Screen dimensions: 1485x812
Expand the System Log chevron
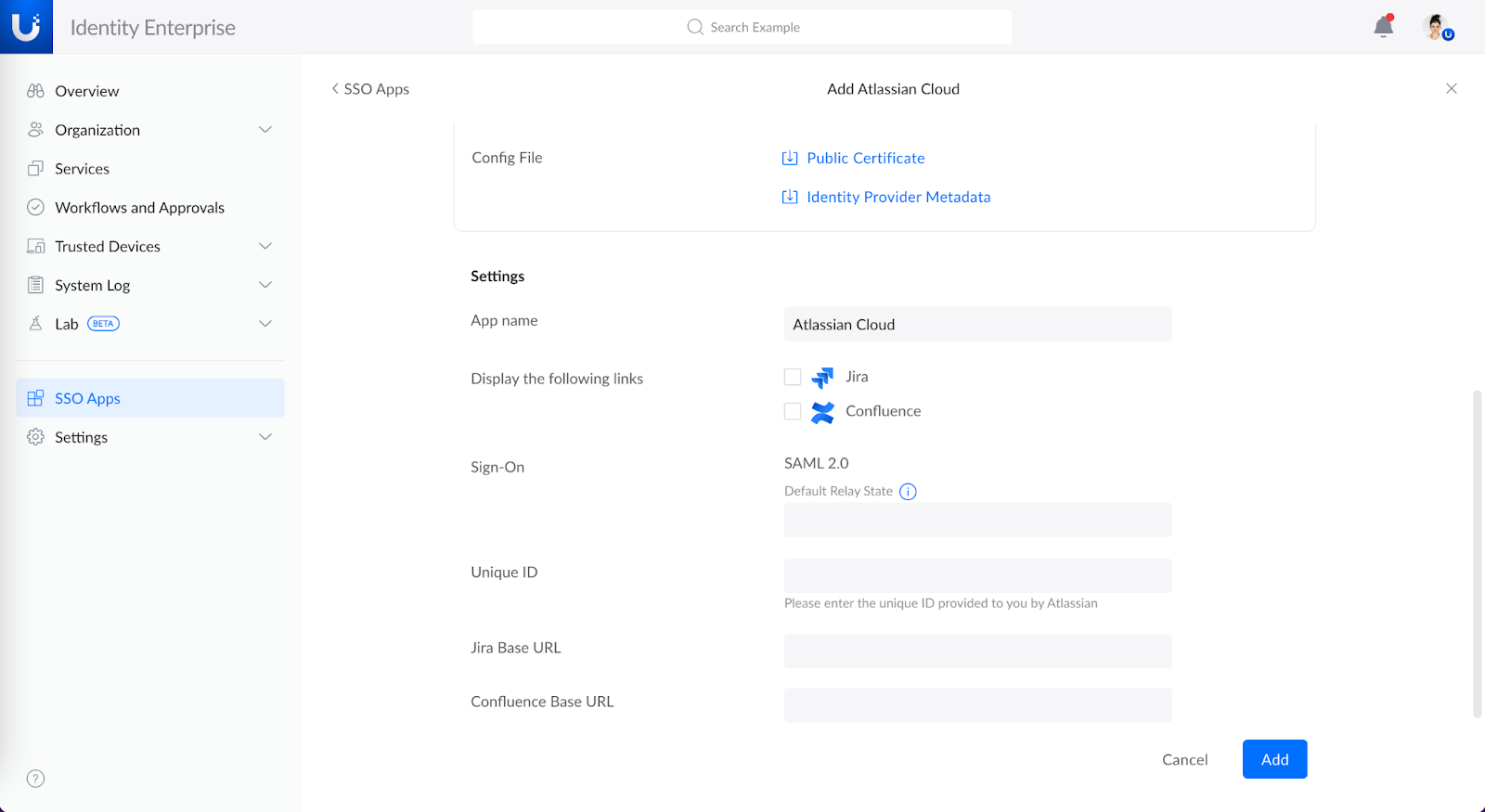[x=265, y=285]
